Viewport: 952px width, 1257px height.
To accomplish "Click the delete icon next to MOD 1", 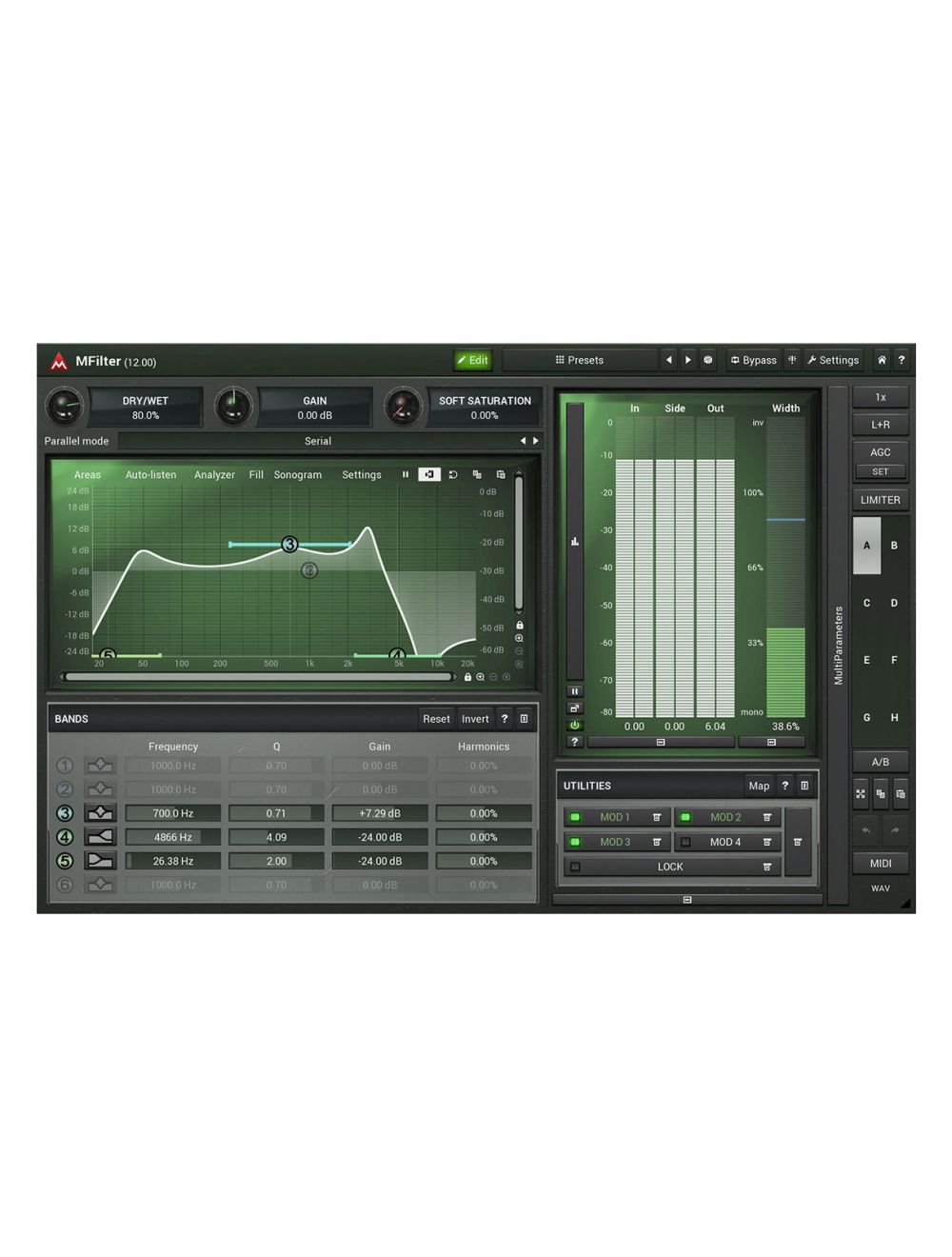I will tap(655, 816).
